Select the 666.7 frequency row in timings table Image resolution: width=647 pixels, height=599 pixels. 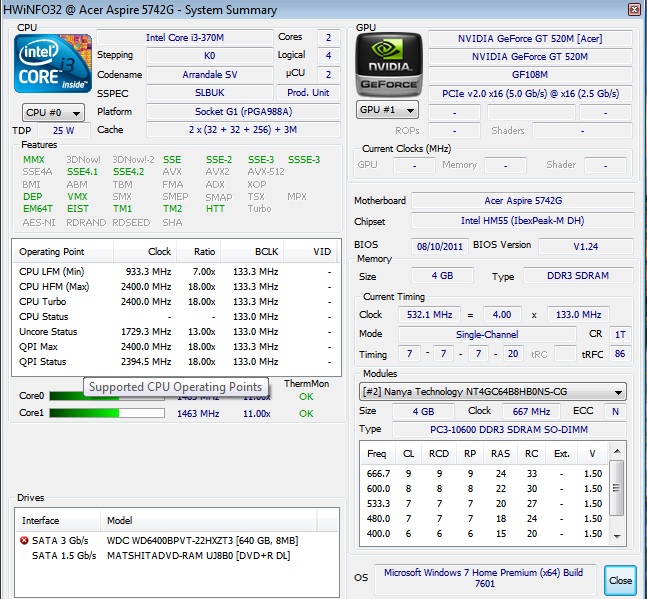484,474
